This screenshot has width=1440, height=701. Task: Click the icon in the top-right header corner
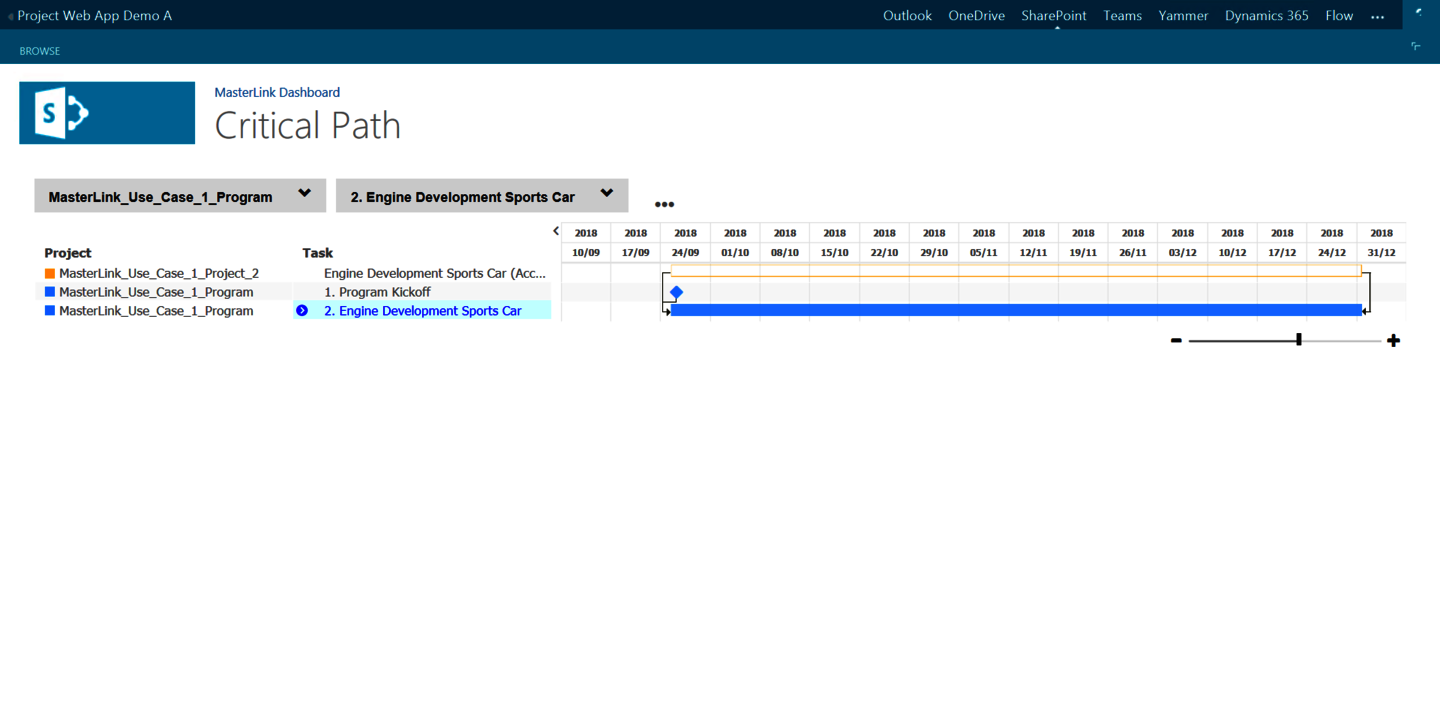[x=1419, y=13]
